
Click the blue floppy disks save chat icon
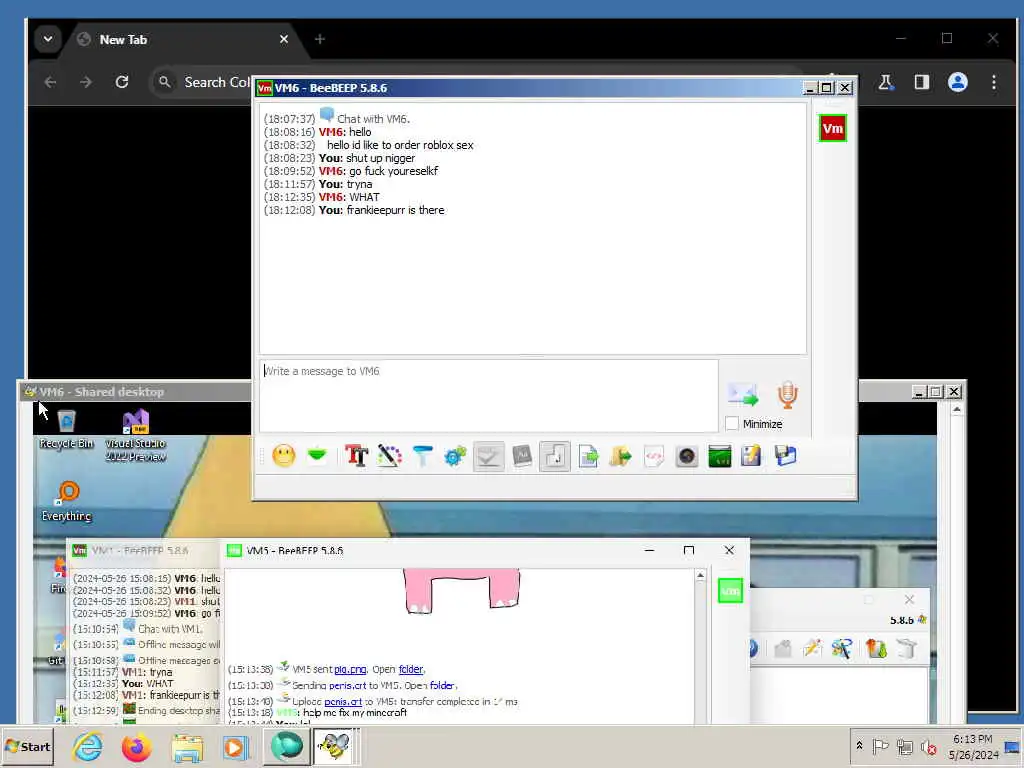click(x=786, y=456)
